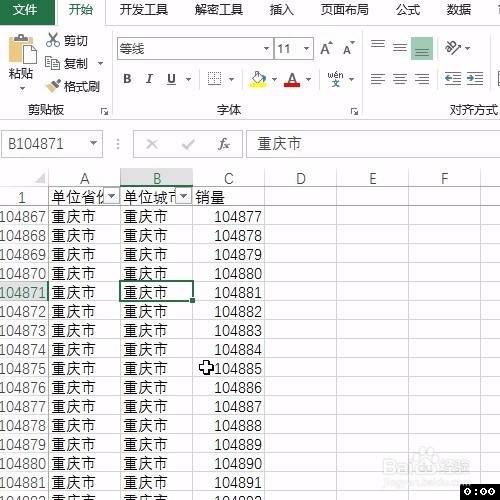Viewport: 500px width, 500px height.
Task: Align text to the right
Action: point(422,79)
